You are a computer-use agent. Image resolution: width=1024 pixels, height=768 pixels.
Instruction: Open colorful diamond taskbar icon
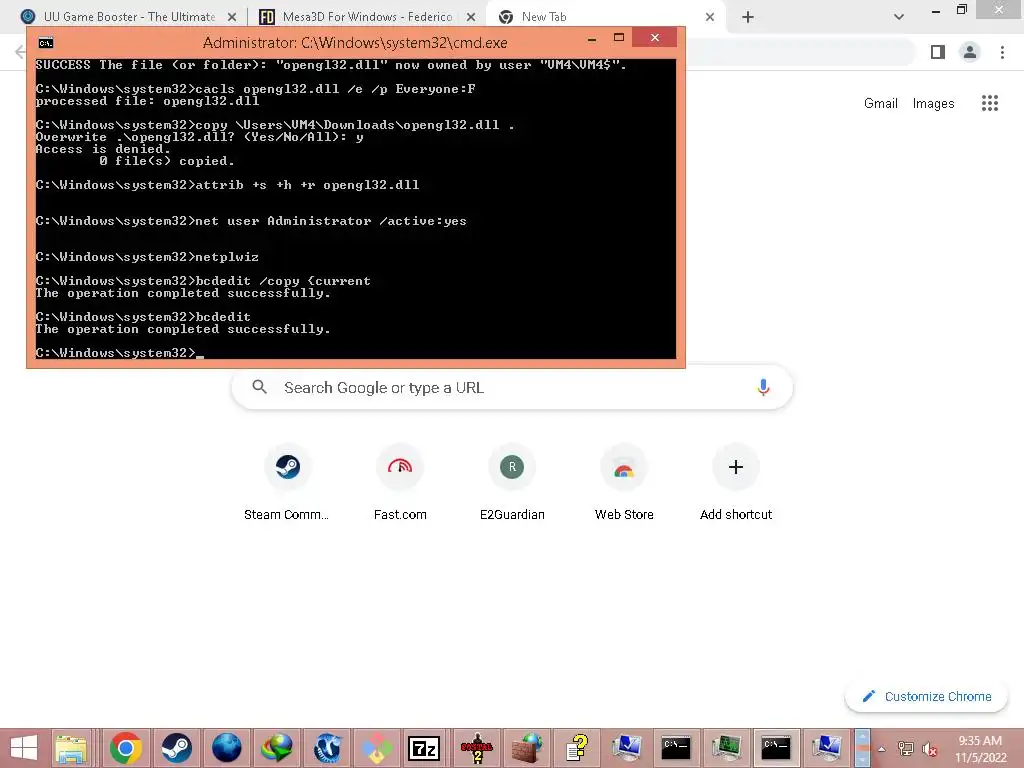point(377,748)
